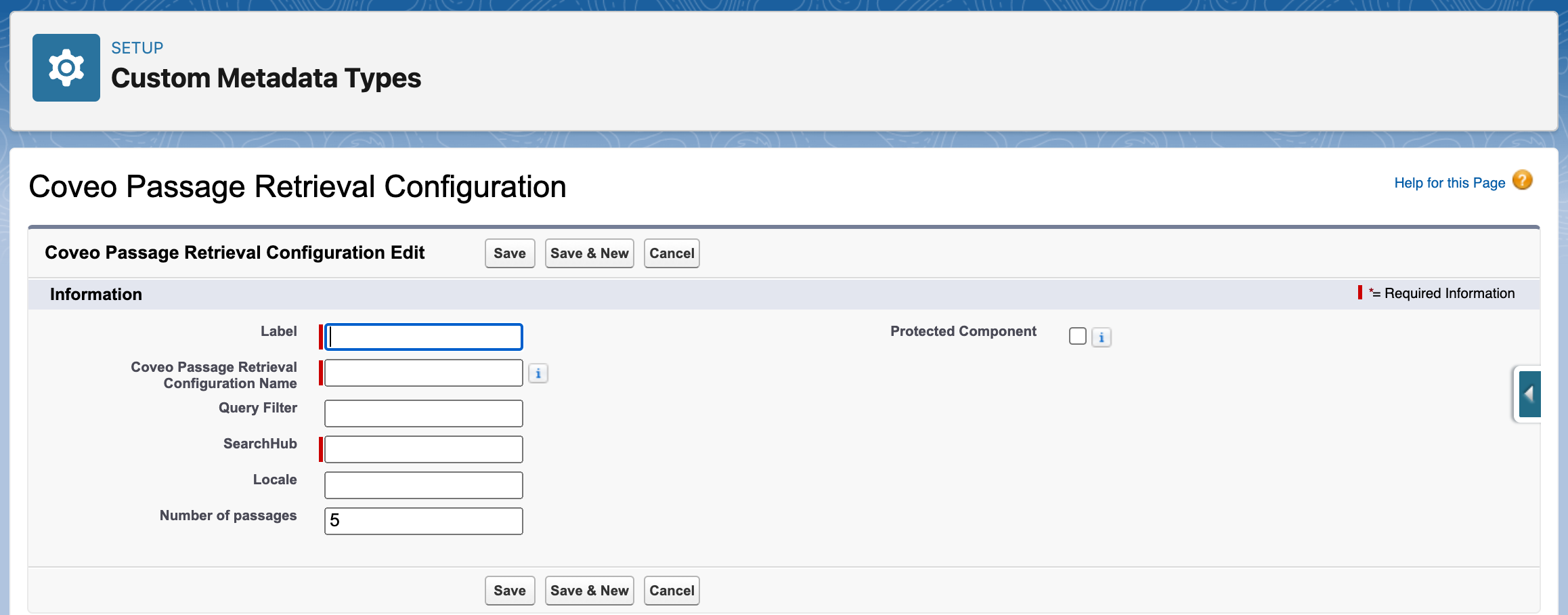Click the Number of passages field
Image resolution: width=1568 pixels, height=615 pixels.
[424, 521]
